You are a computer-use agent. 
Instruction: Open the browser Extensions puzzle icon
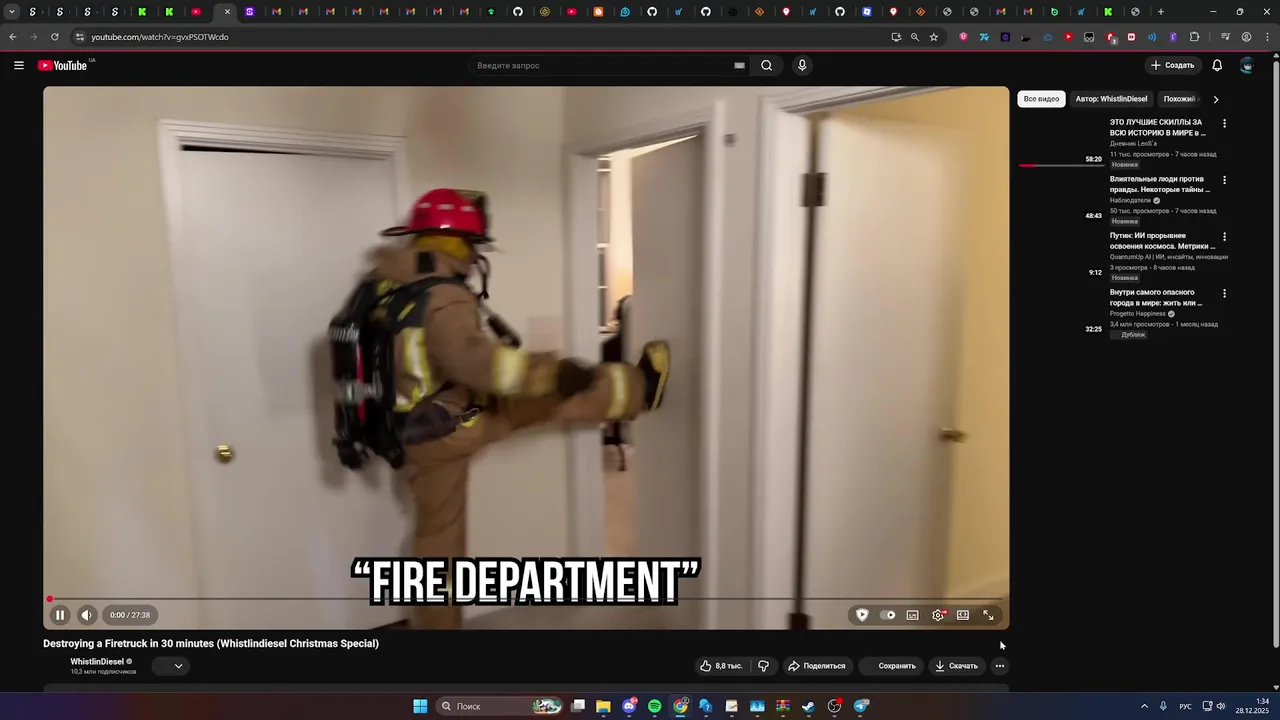pos(1194,37)
